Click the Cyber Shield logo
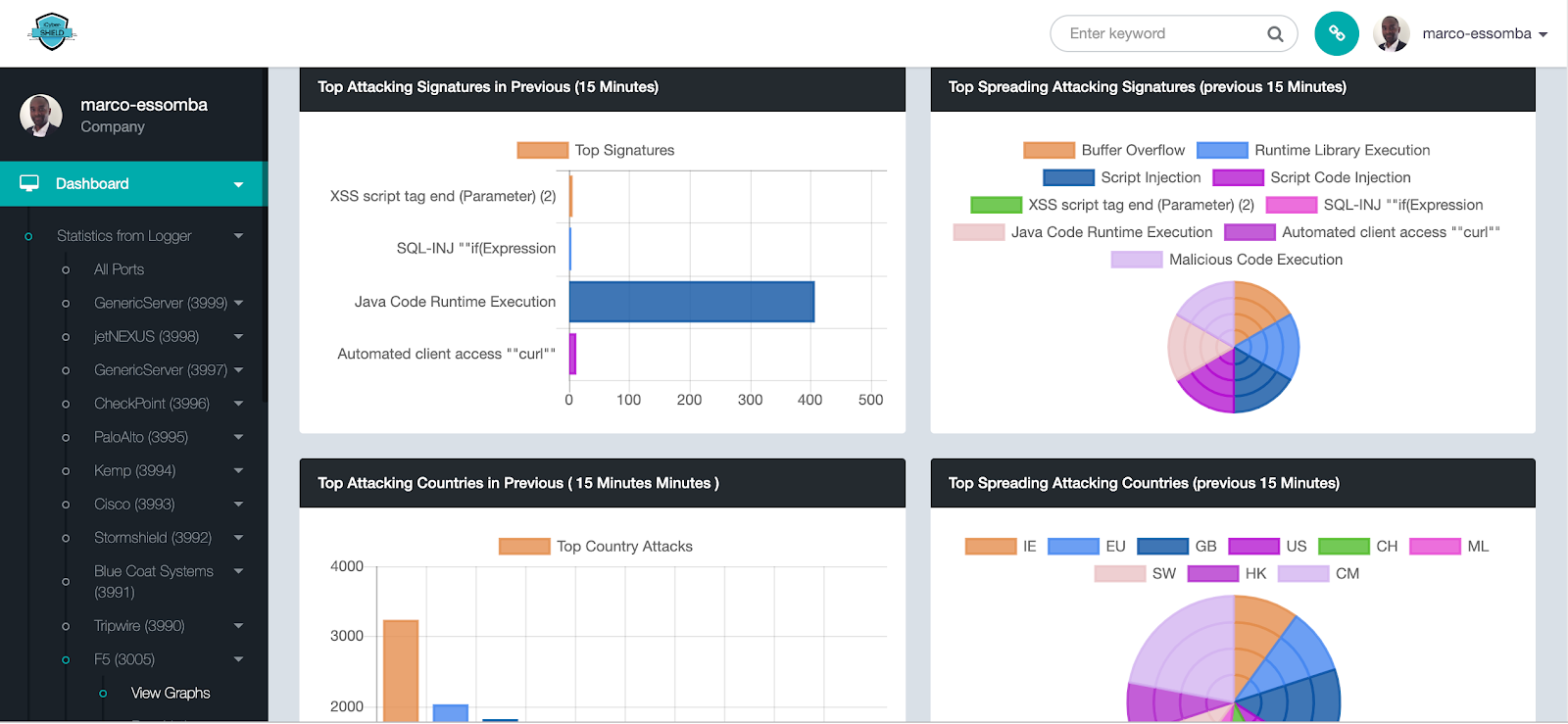This screenshot has height=724, width=1568. (52, 32)
